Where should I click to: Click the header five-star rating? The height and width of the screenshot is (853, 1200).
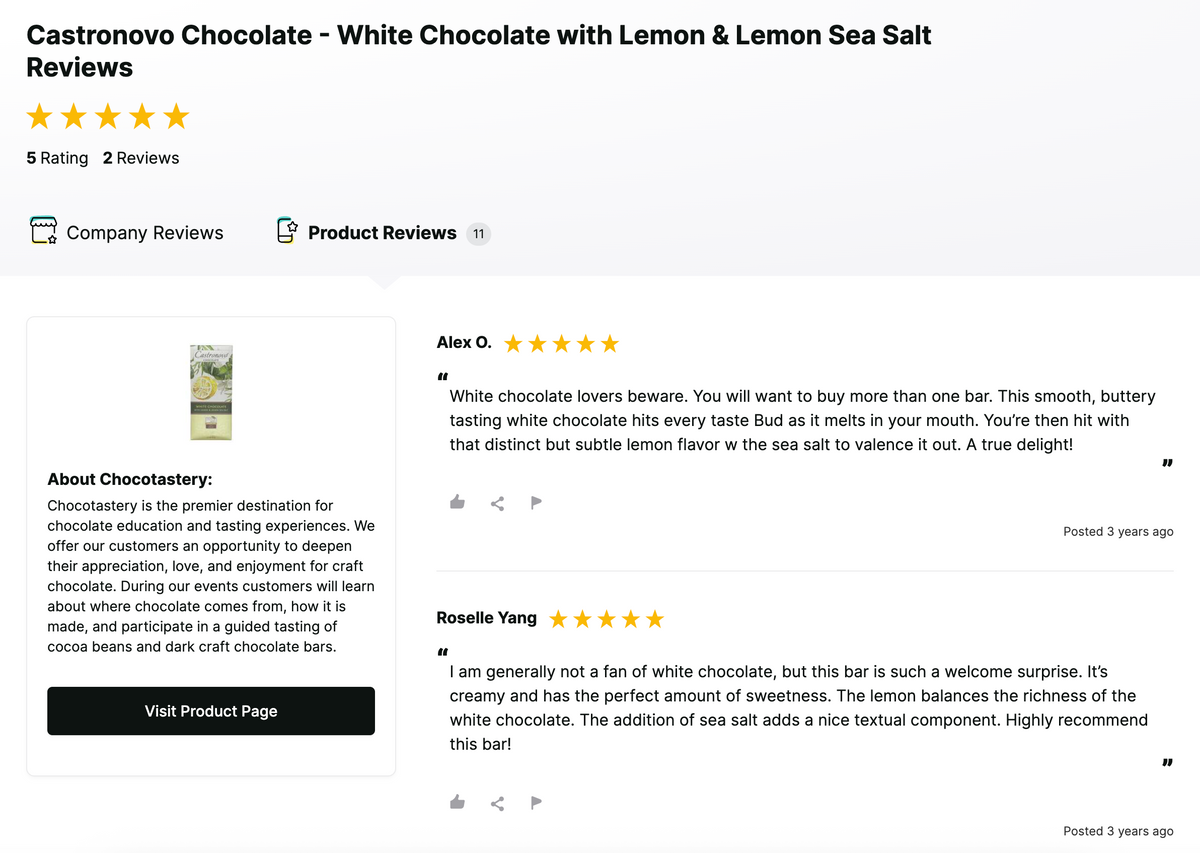pos(107,117)
